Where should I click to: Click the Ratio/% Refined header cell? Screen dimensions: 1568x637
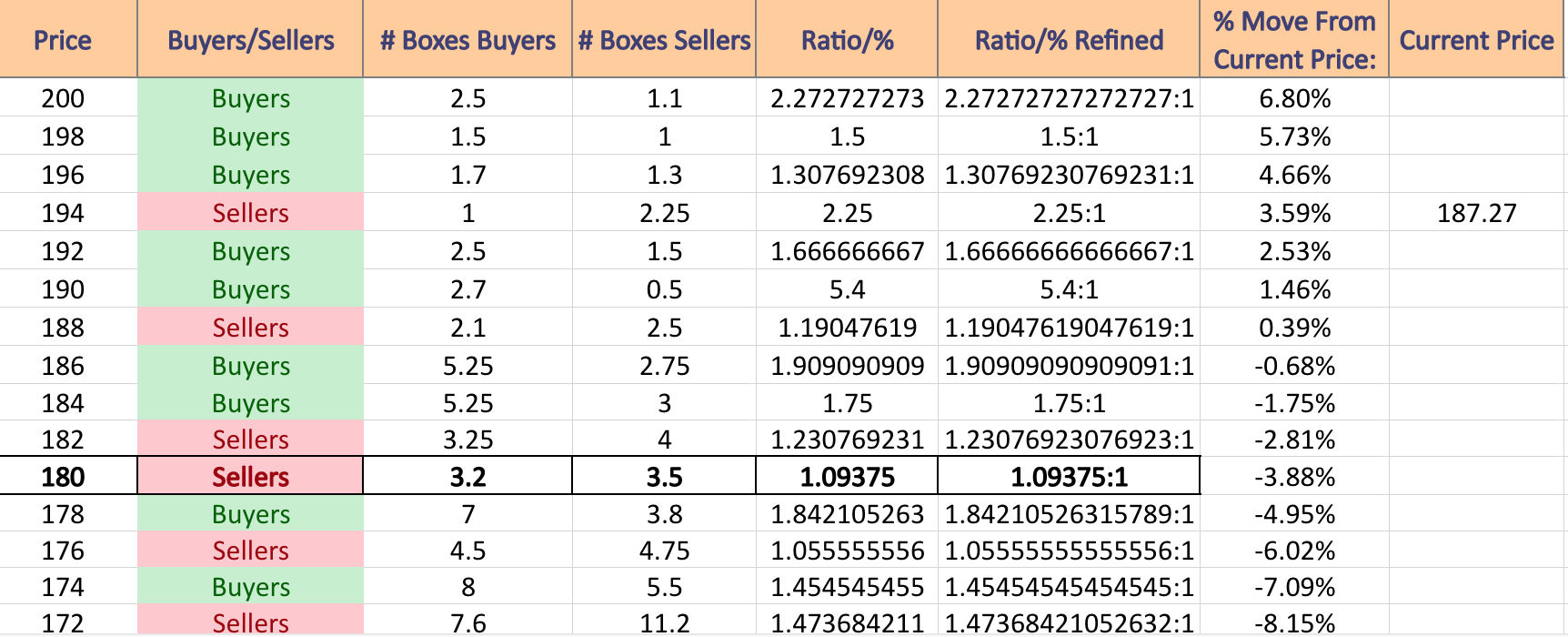click(1069, 39)
